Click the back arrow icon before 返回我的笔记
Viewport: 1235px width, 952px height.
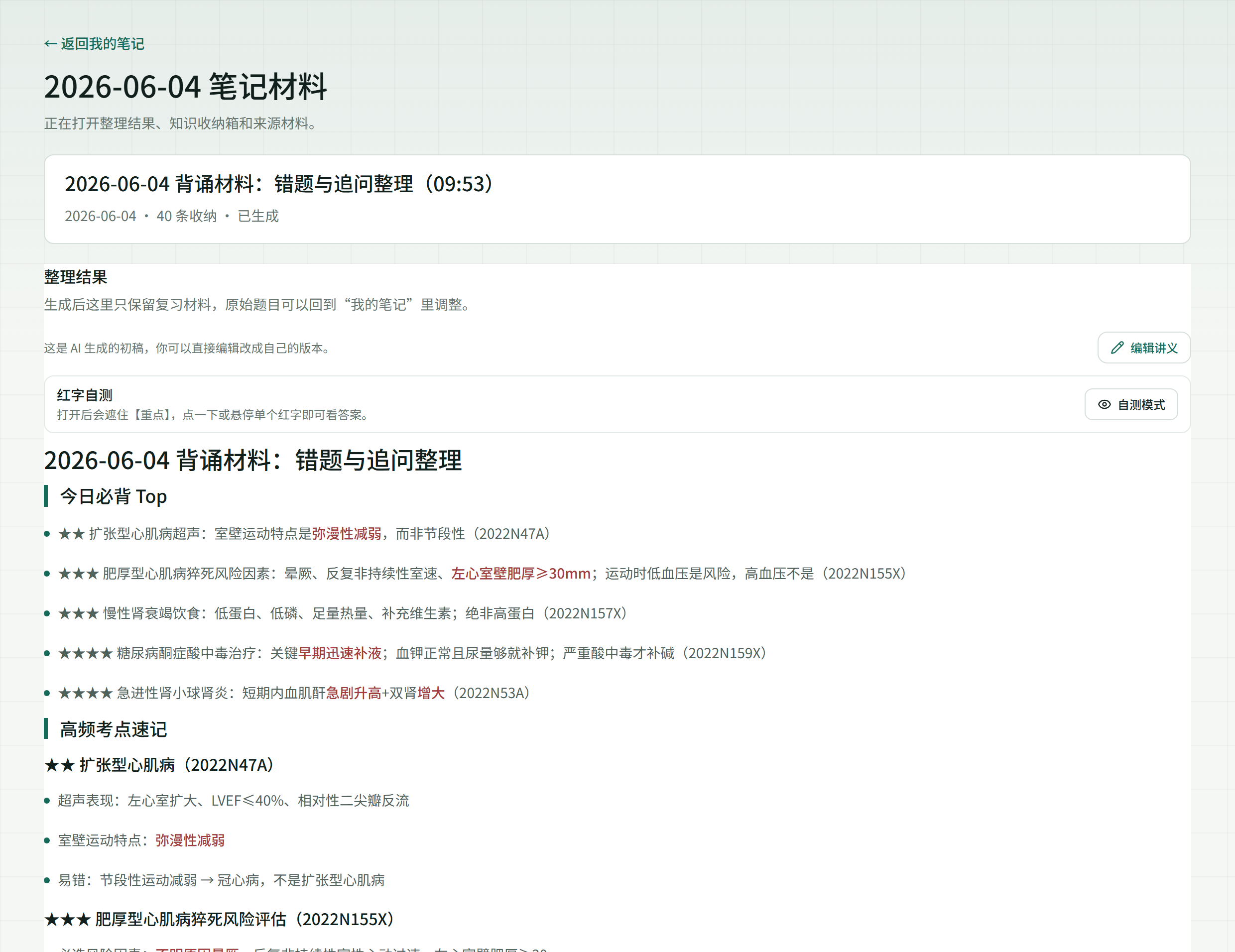coord(50,44)
